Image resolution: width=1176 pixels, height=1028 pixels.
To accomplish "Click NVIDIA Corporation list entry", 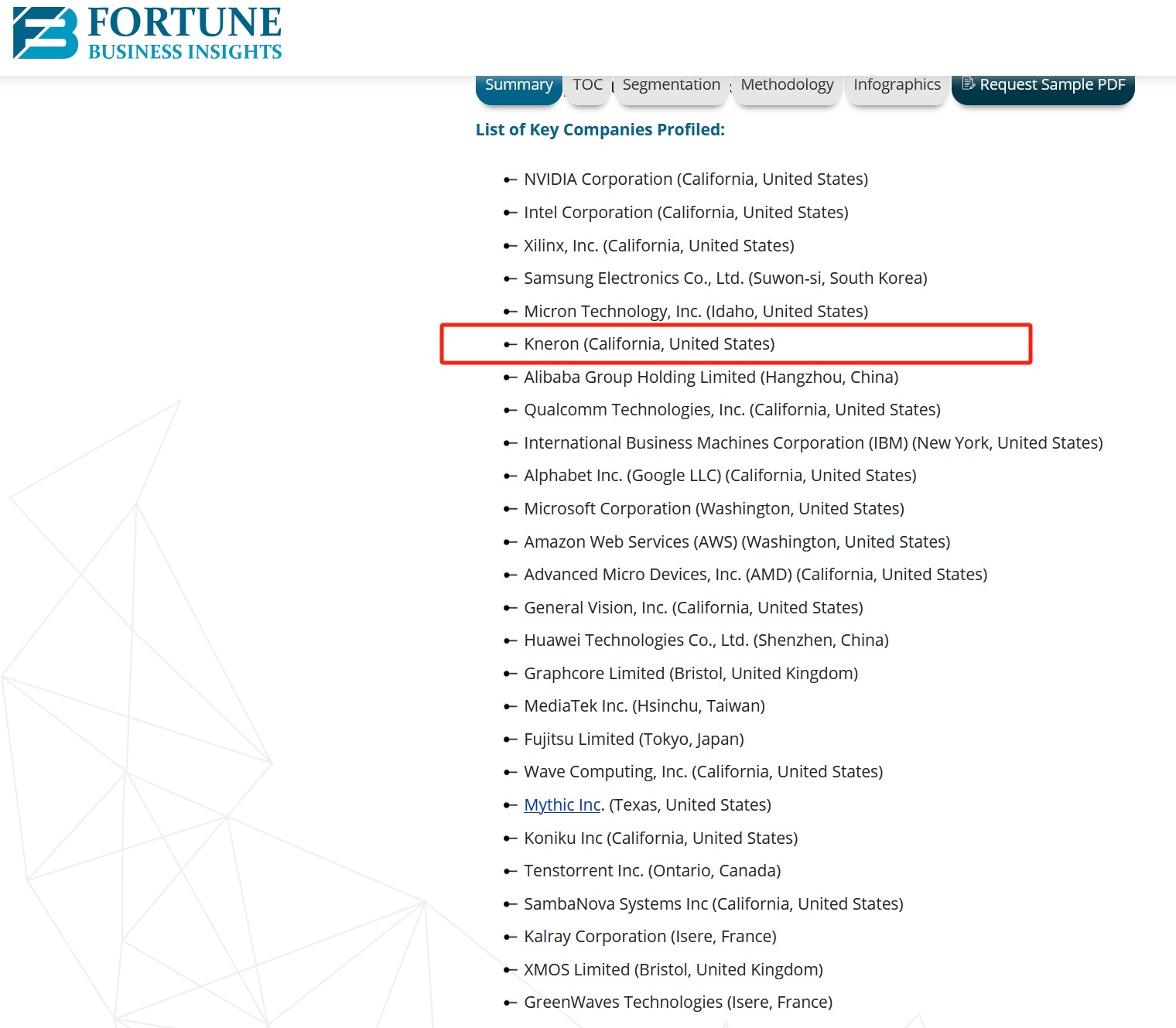I will pos(696,179).
